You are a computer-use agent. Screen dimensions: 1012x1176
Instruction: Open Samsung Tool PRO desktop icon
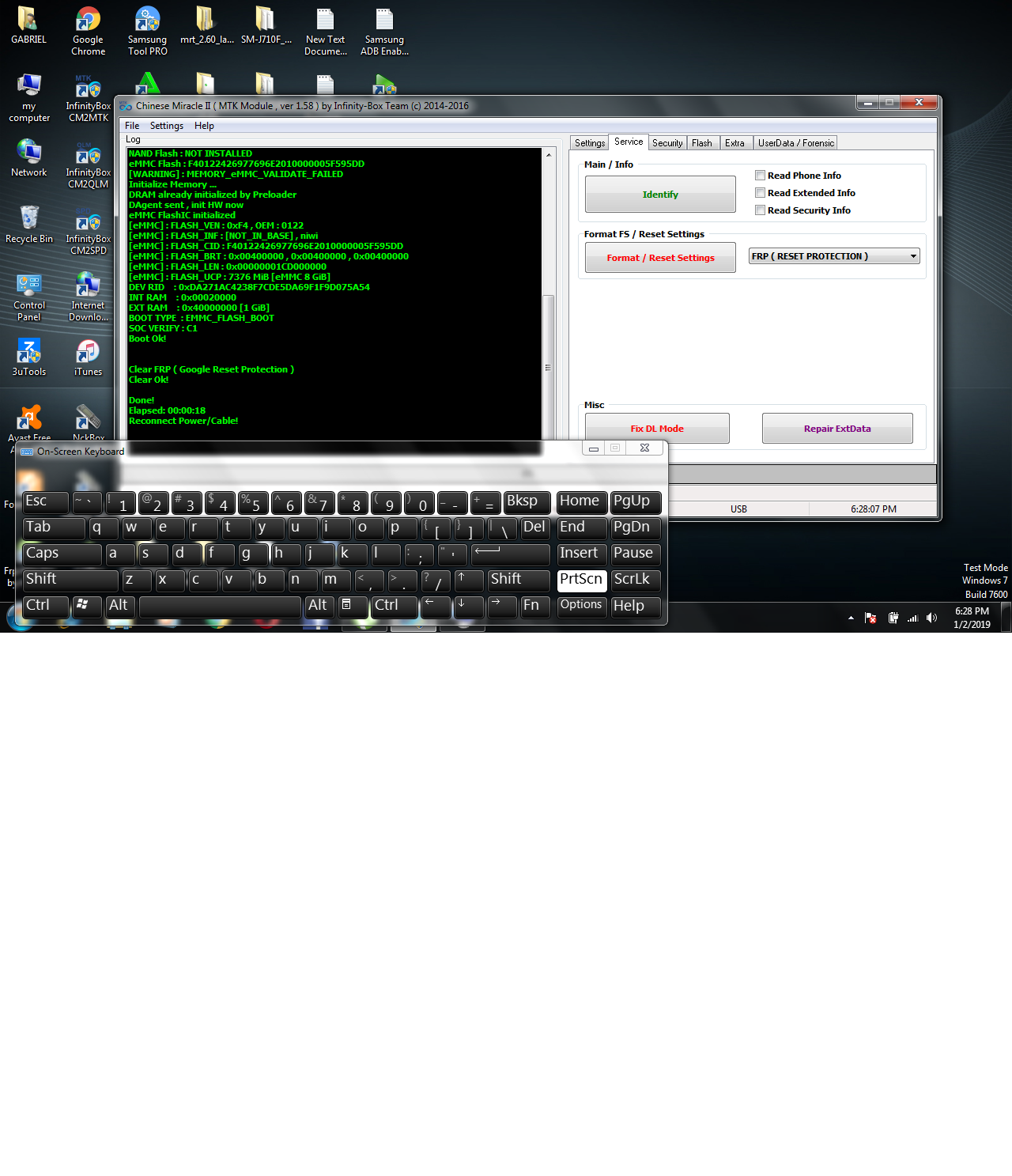[147, 32]
